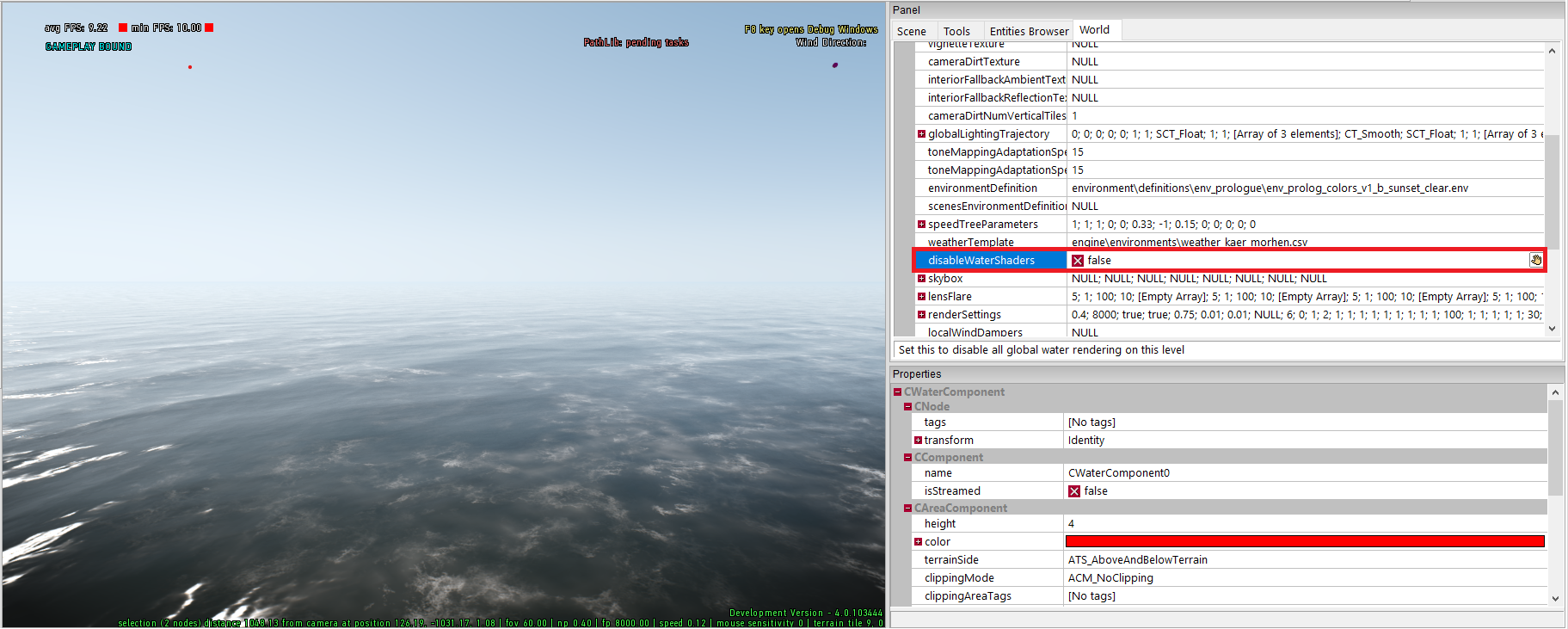The image size is (1568, 629).
Task: Click the scroll-up arrow in World panel
Action: pos(1552,51)
